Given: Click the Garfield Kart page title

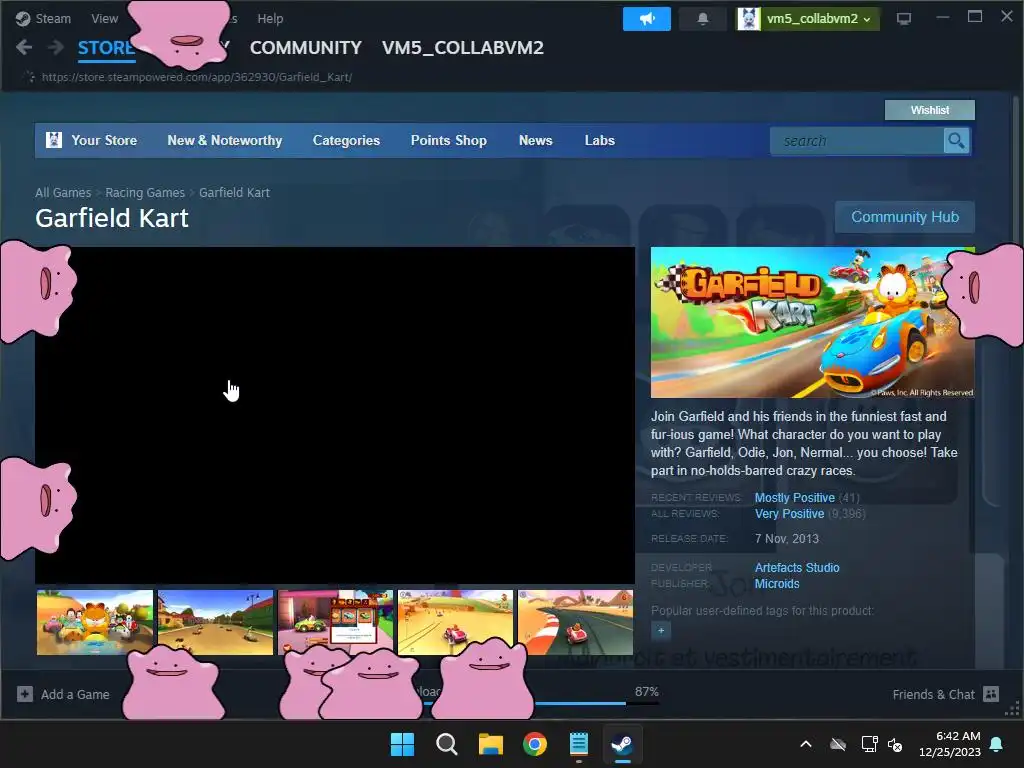Looking at the screenshot, I should (112, 218).
